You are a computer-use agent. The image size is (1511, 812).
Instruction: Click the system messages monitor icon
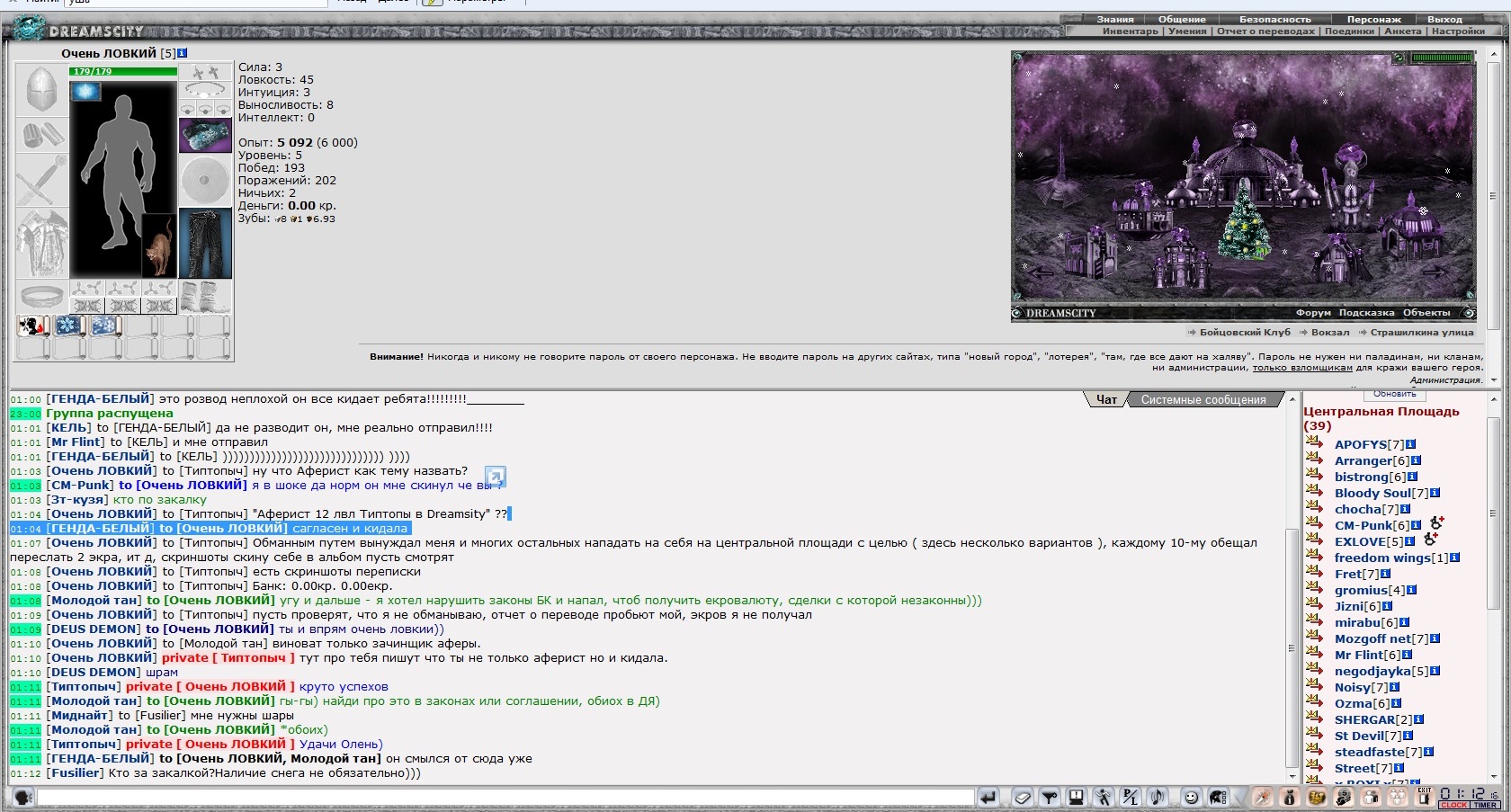tap(1076, 797)
